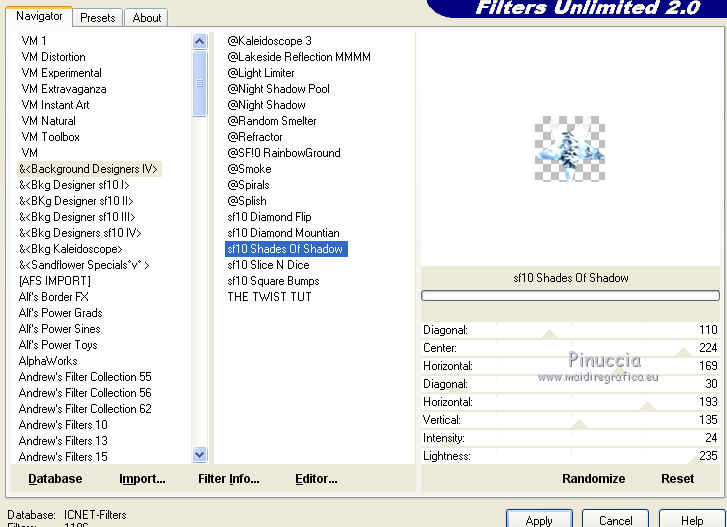727x527 pixels.
Task: Click the filter preview thumbnail
Action: click(x=570, y=148)
